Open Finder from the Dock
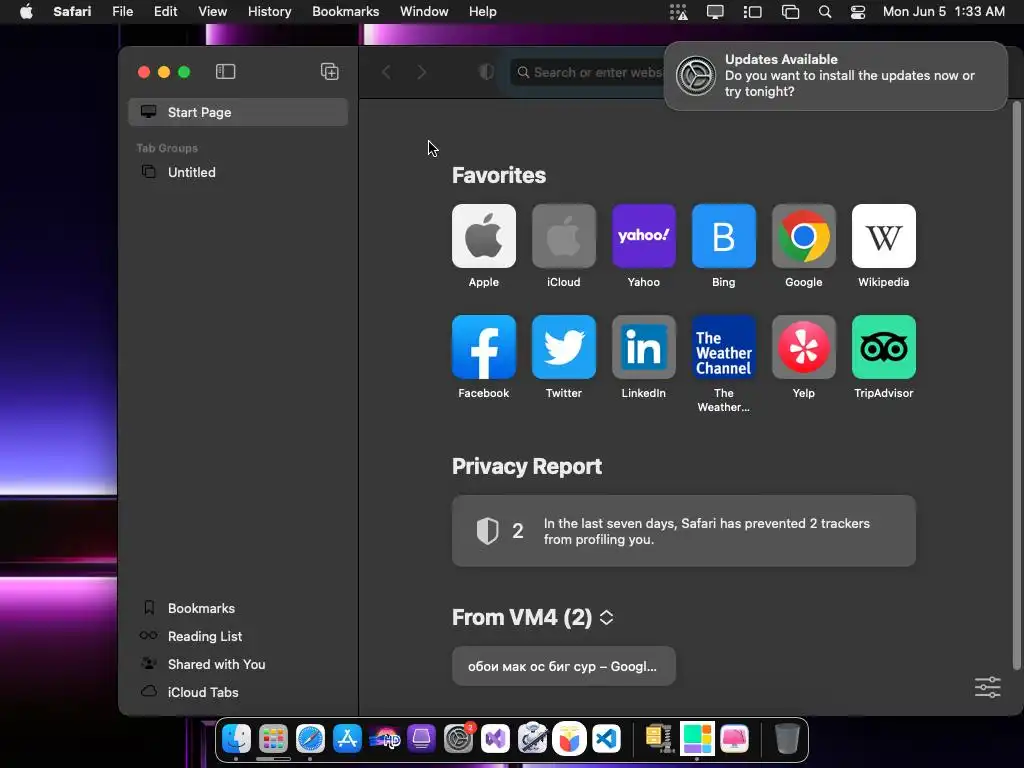 [x=236, y=739]
